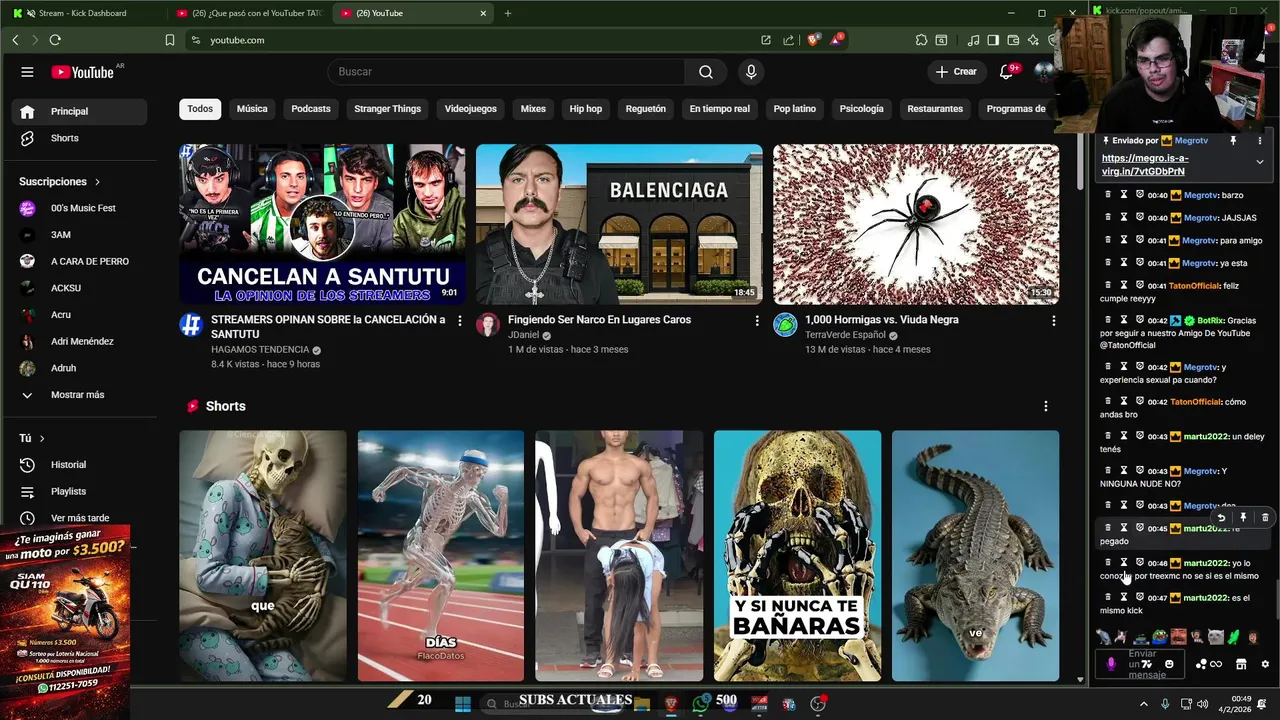Switch to ¿Que pasó con el YouTuber tab
The height and width of the screenshot is (720, 1280).
pyautogui.click(x=248, y=13)
